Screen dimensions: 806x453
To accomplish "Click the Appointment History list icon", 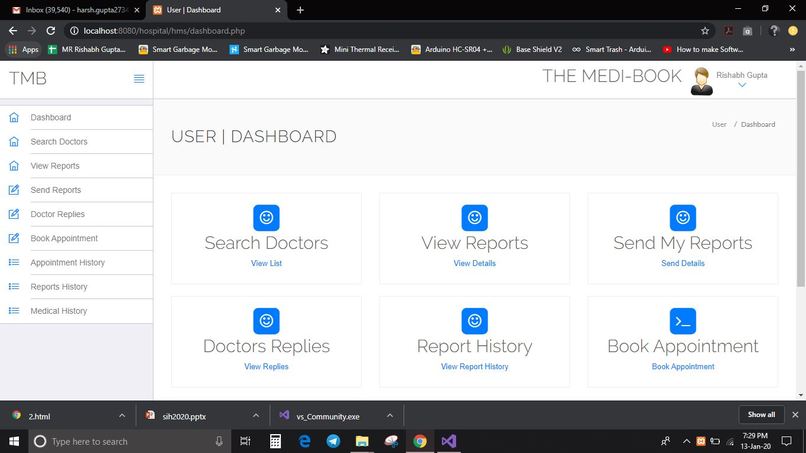I will point(14,262).
